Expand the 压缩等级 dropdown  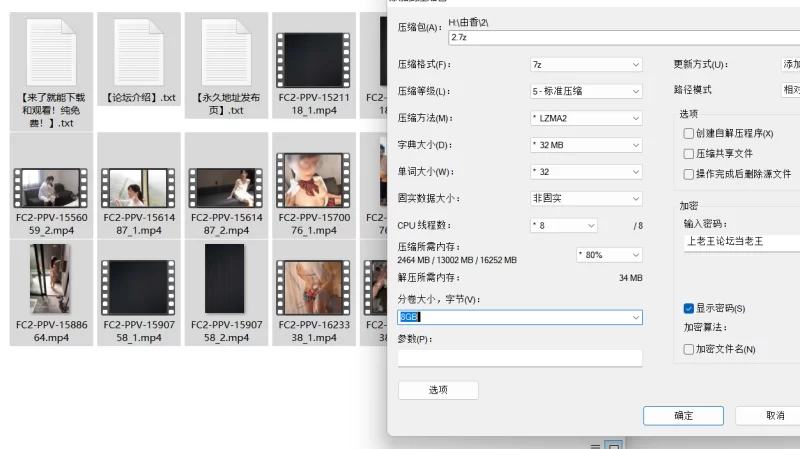pyautogui.click(x=586, y=91)
